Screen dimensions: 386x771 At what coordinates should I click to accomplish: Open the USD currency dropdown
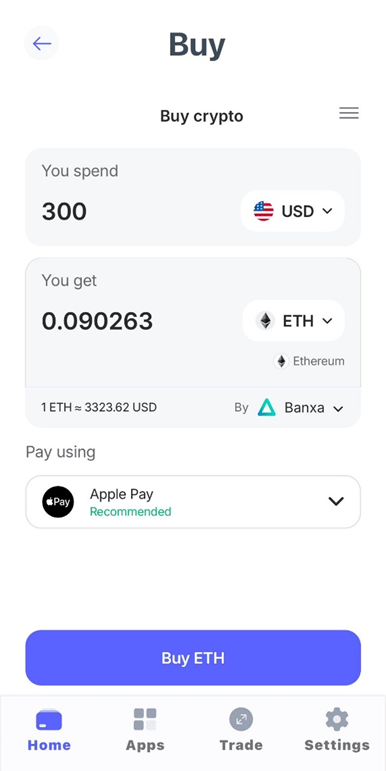[293, 211]
